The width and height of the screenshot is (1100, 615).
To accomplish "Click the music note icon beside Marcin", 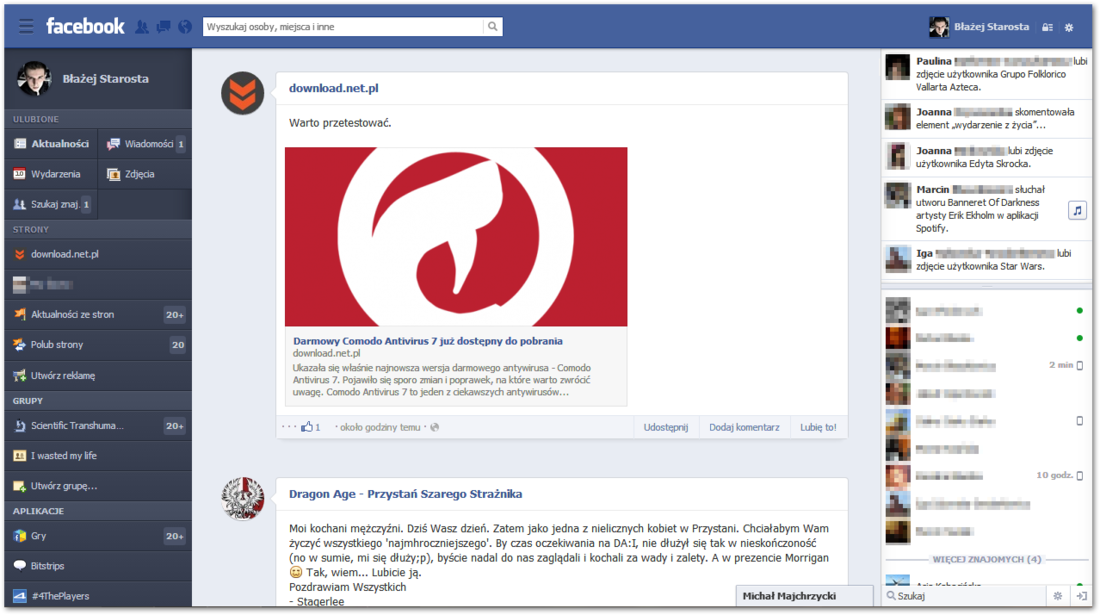I will [1078, 210].
